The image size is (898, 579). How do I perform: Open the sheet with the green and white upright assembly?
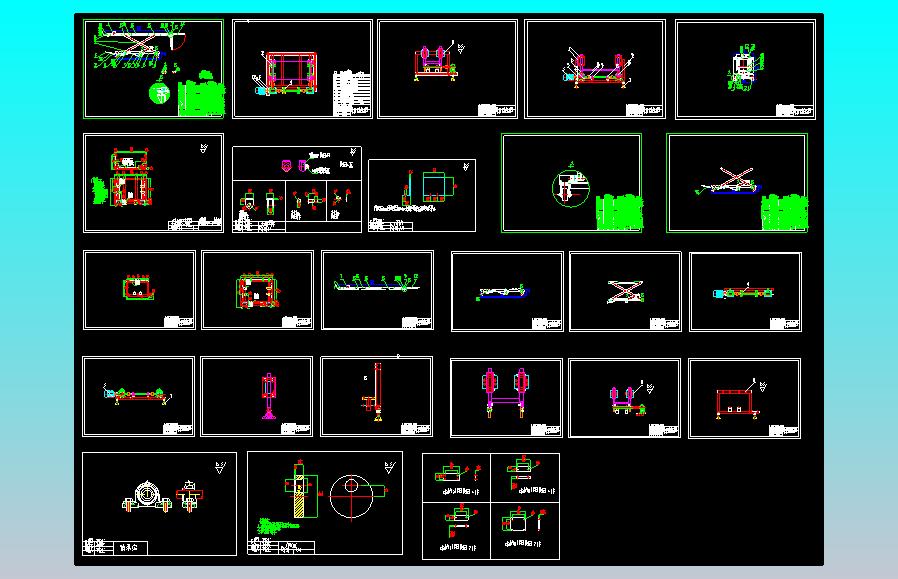coord(745,69)
